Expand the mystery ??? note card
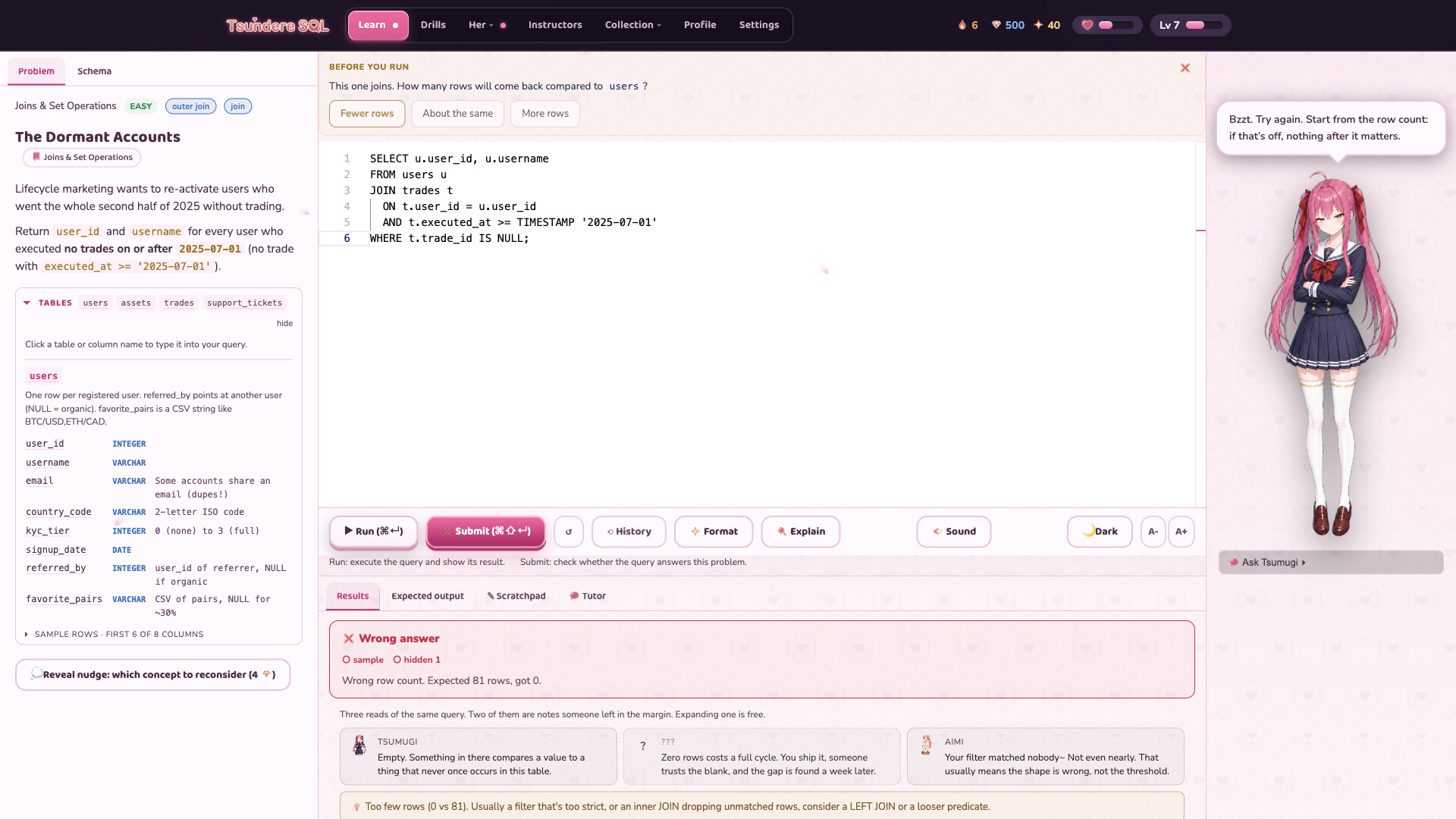 pos(762,757)
